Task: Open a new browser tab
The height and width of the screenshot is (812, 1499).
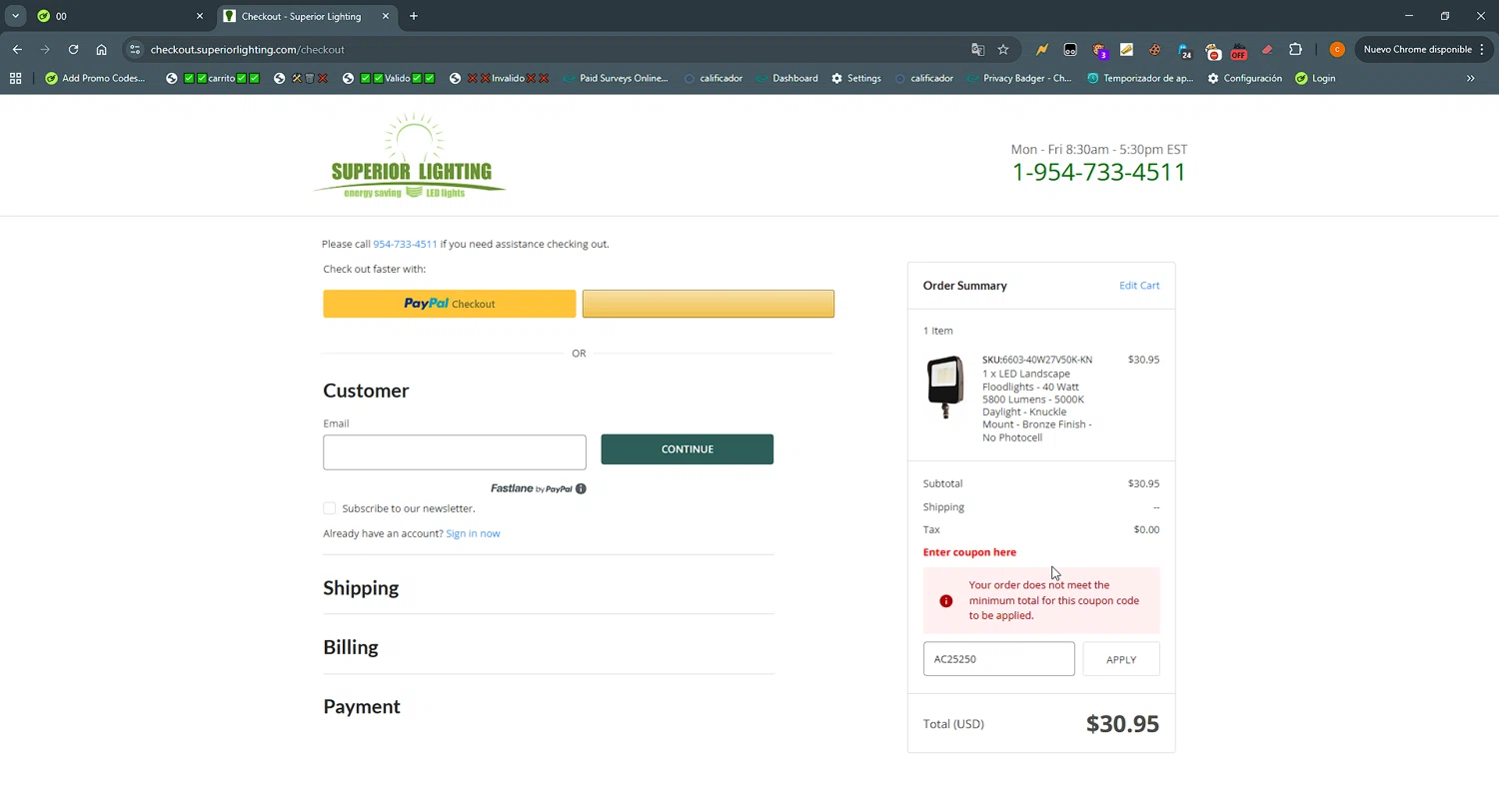Action: tap(414, 16)
